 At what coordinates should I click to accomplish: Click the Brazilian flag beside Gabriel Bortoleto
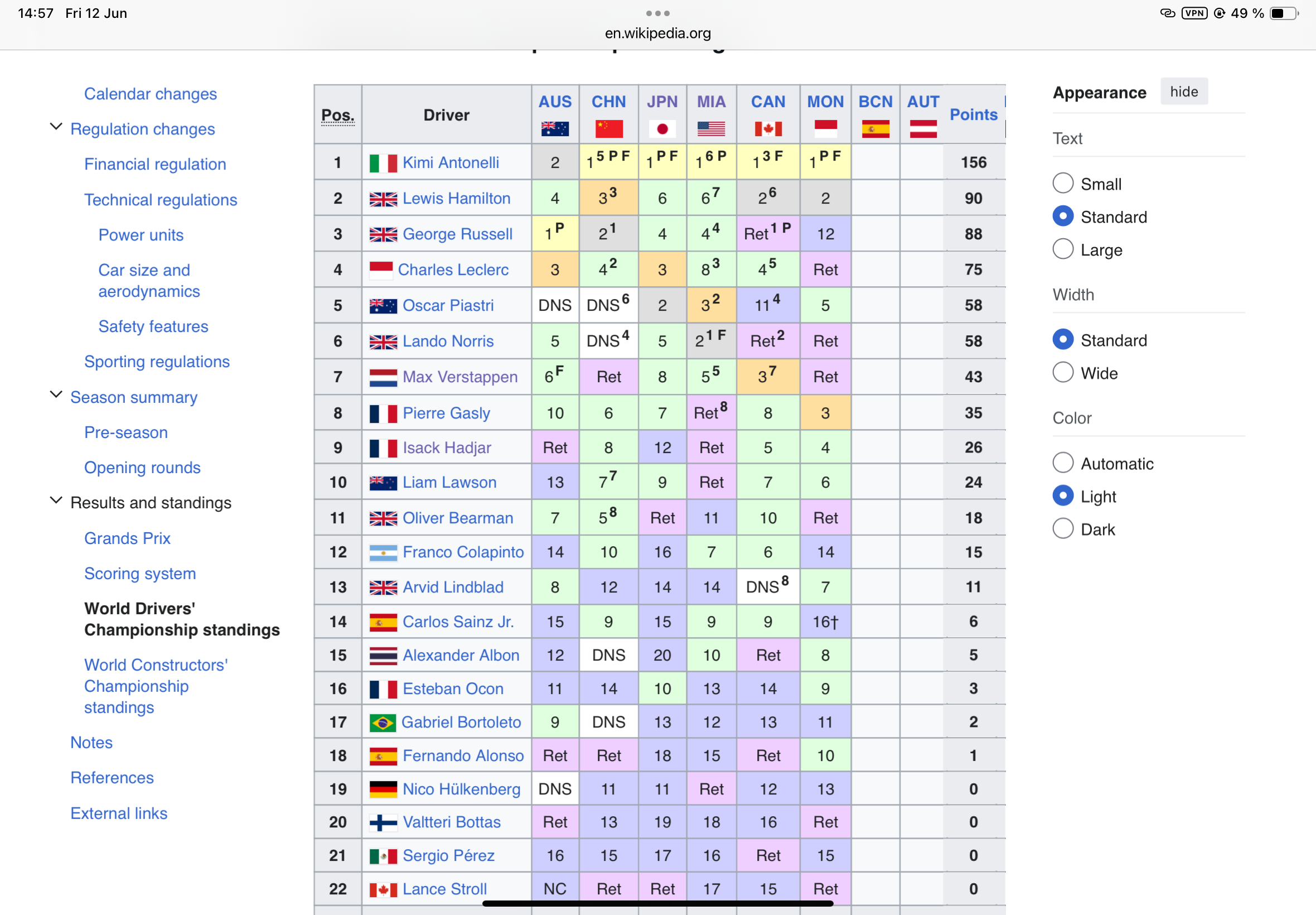coord(383,723)
